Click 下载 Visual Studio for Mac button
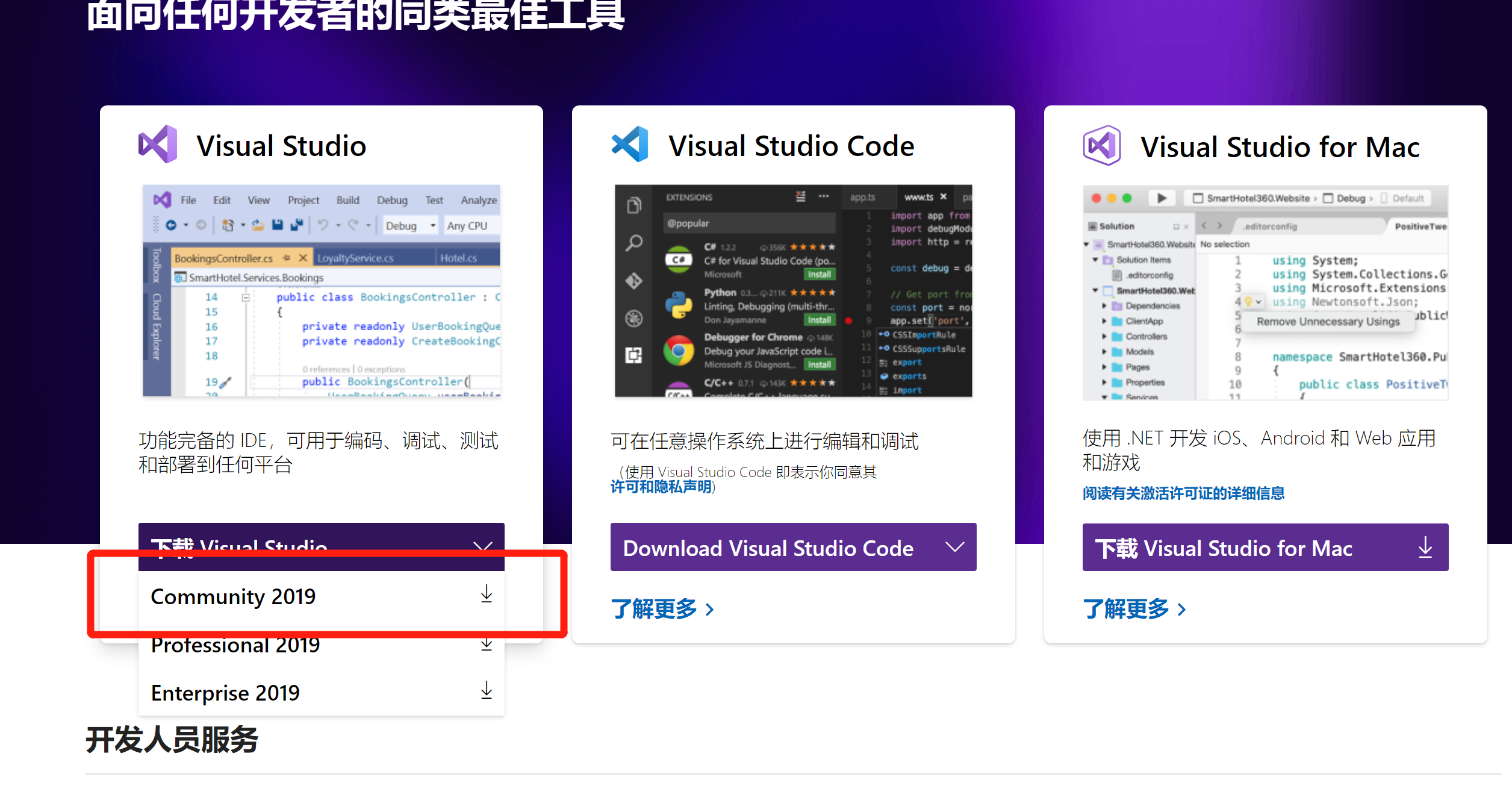Screen dimensions: 1512x812 1224,548
